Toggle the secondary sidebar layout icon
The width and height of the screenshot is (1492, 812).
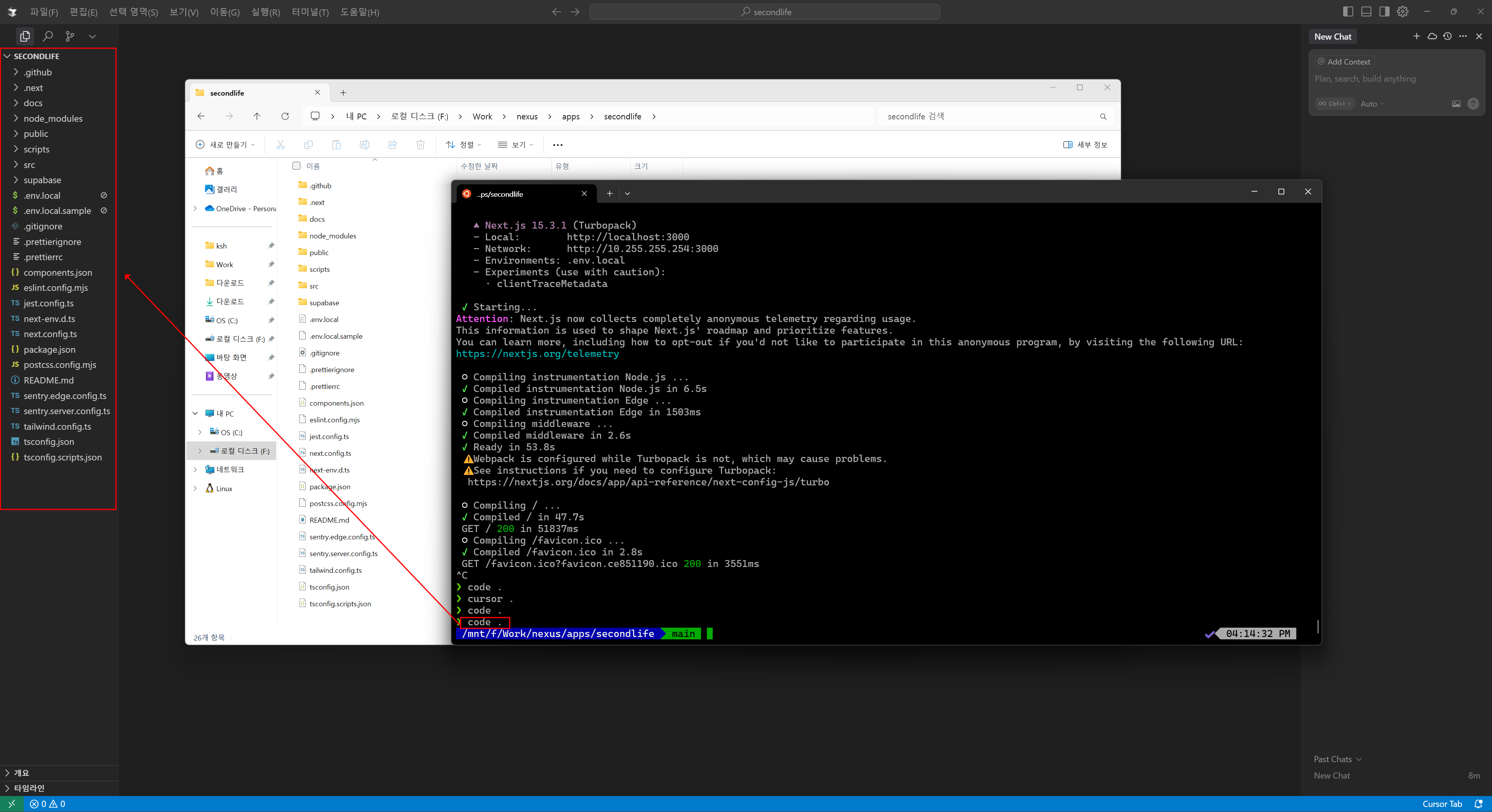tap(1384, 12)
